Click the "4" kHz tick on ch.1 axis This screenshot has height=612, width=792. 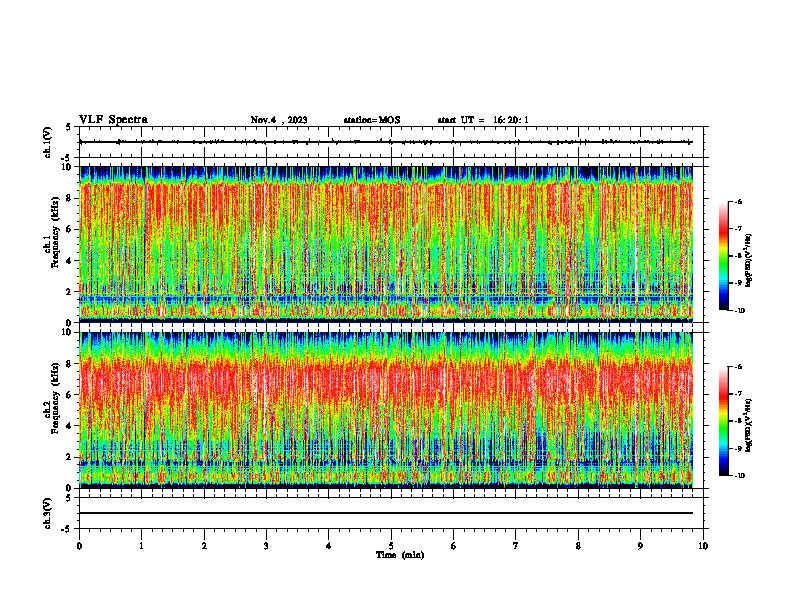pos(70,261)
